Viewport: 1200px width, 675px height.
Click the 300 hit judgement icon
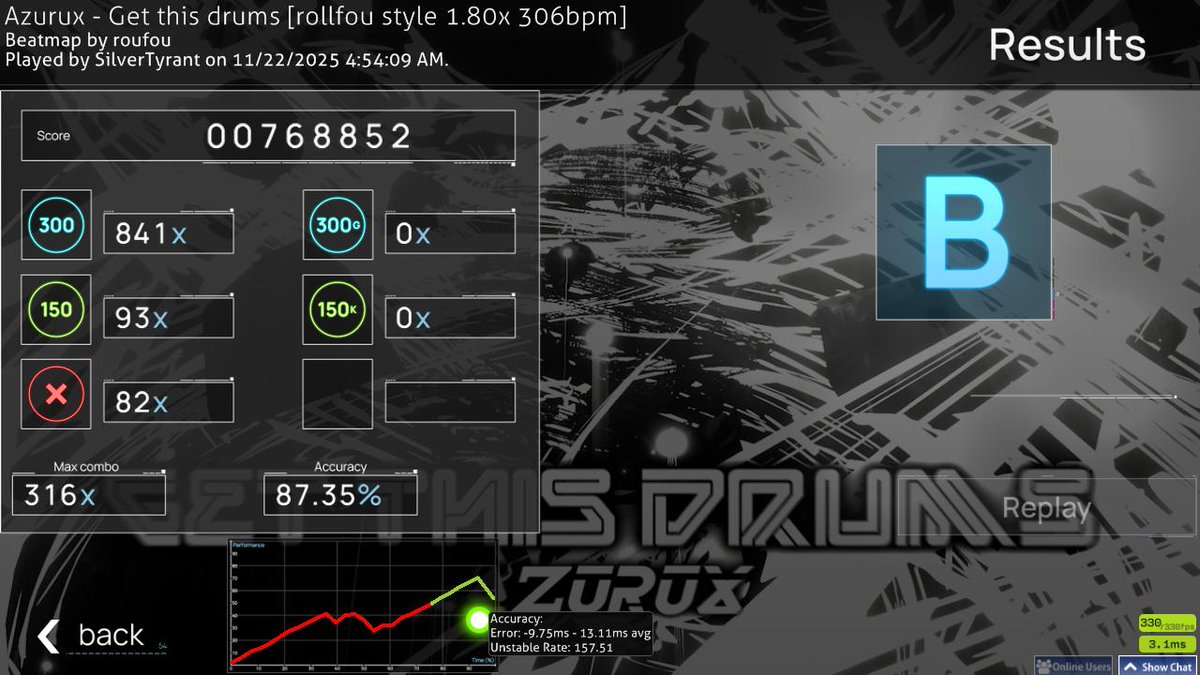[56, 225]
